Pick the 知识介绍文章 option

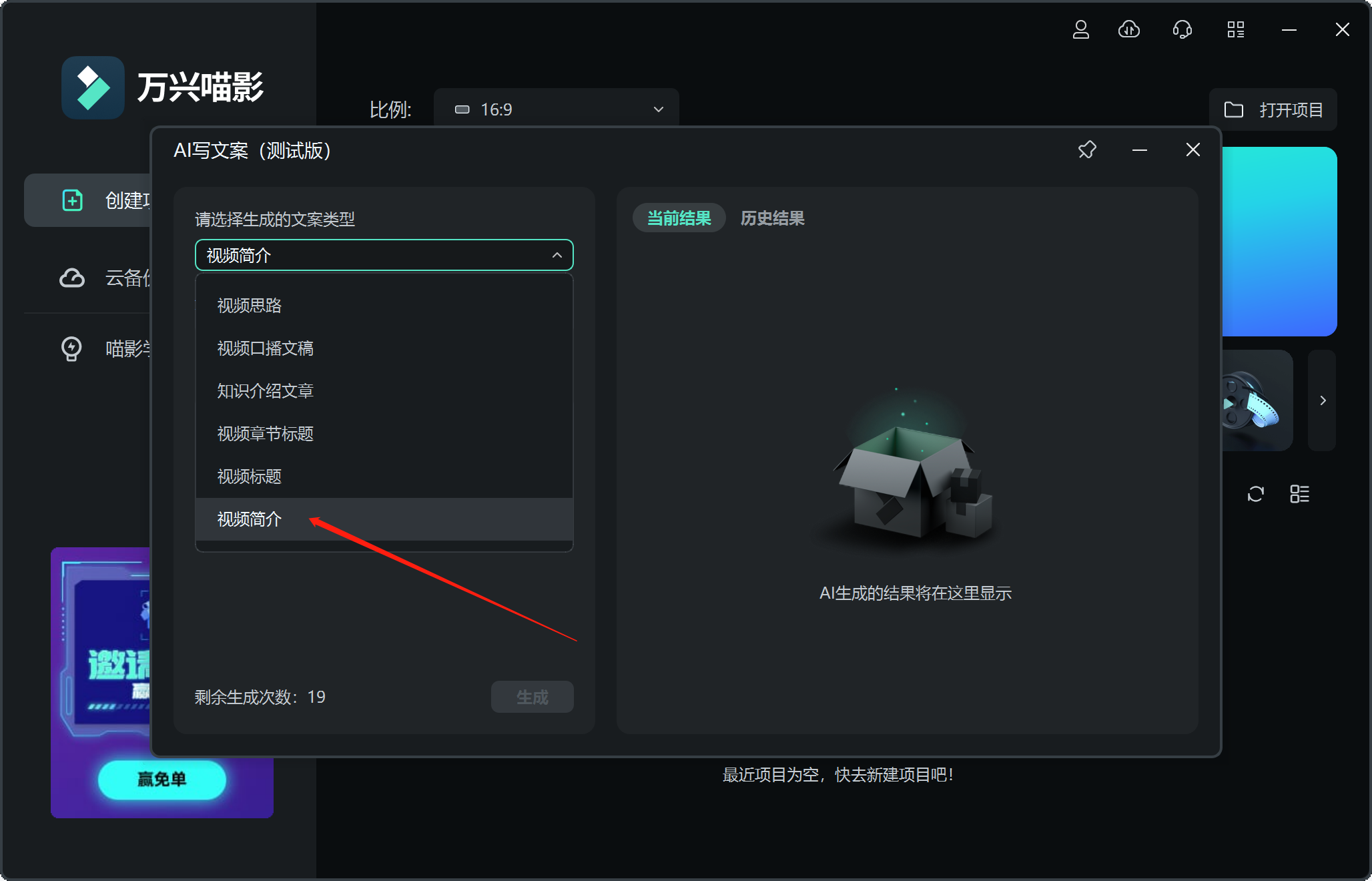click(x=265, y=391)
